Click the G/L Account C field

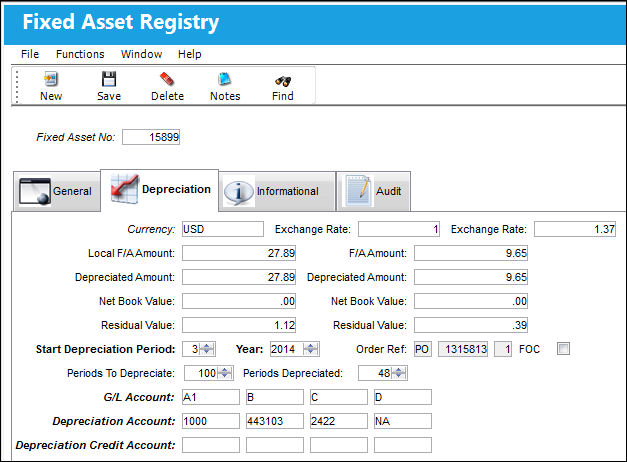coord(339,397)
